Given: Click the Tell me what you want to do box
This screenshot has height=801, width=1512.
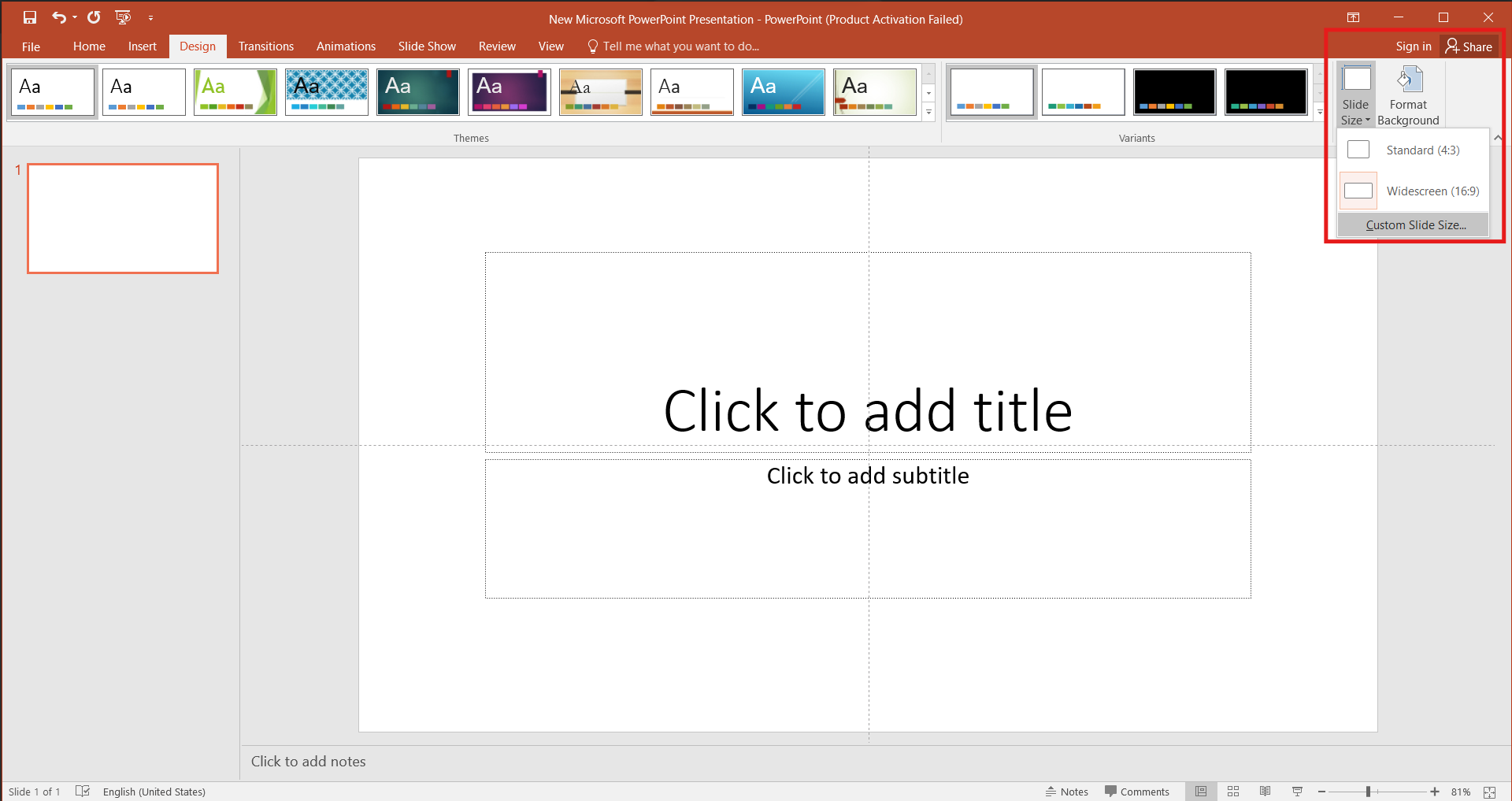Looking at the screenshot, I should coord(673,46).
